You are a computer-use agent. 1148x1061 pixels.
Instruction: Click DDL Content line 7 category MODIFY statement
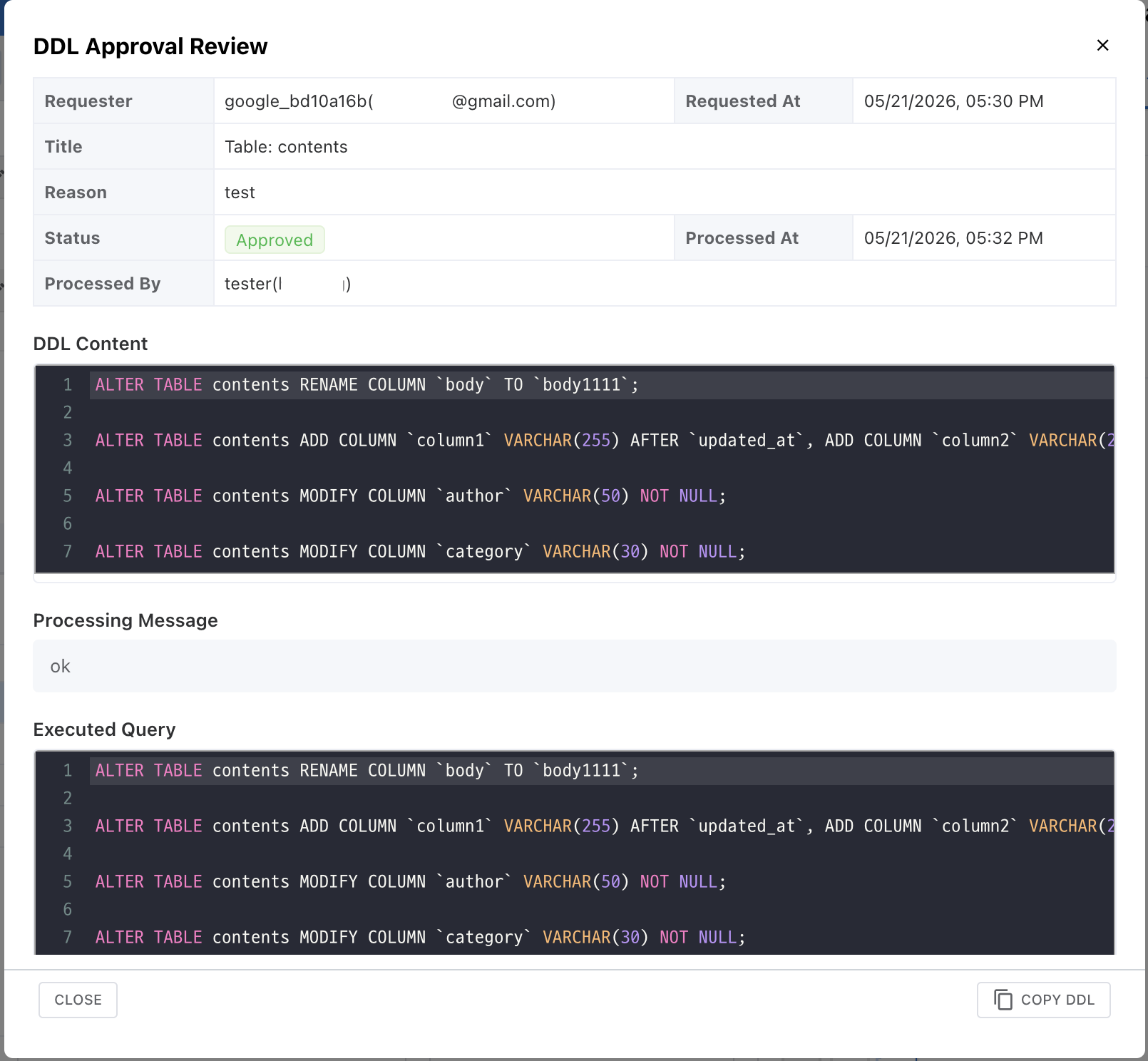[421, 552]
